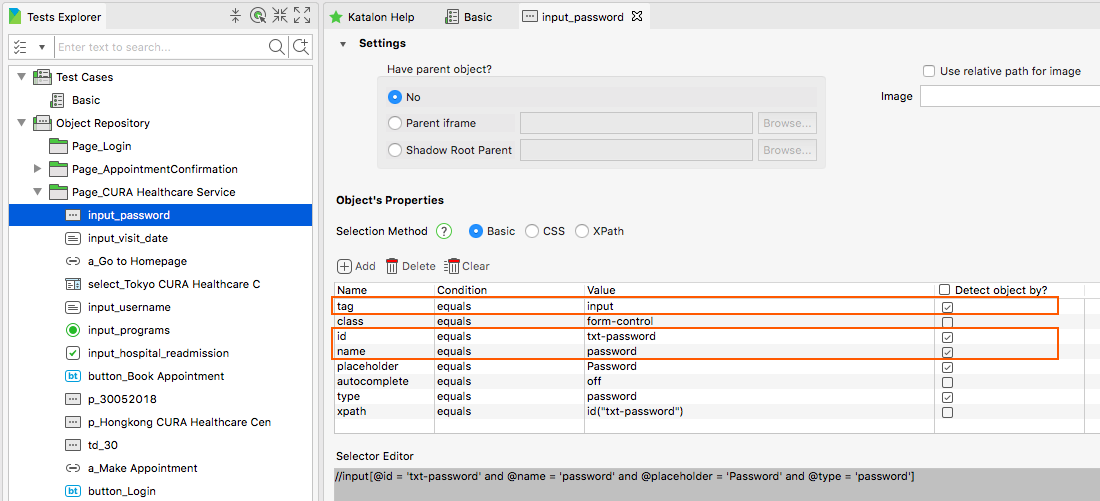
Task: Select the Basic selection method radio
Action: click(x=476, y=231)
